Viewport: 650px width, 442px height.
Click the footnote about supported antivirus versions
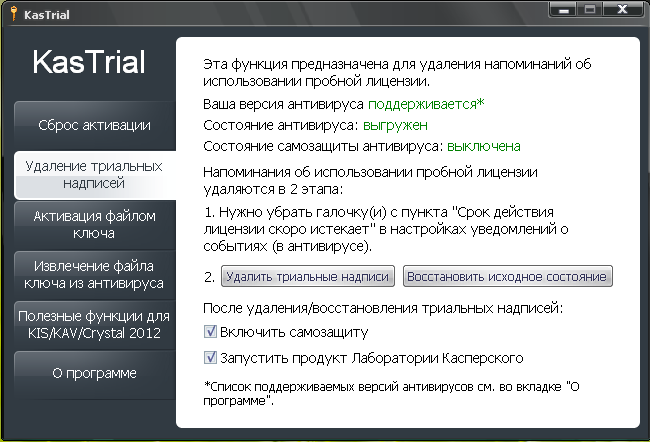click(x=391, y=393)
